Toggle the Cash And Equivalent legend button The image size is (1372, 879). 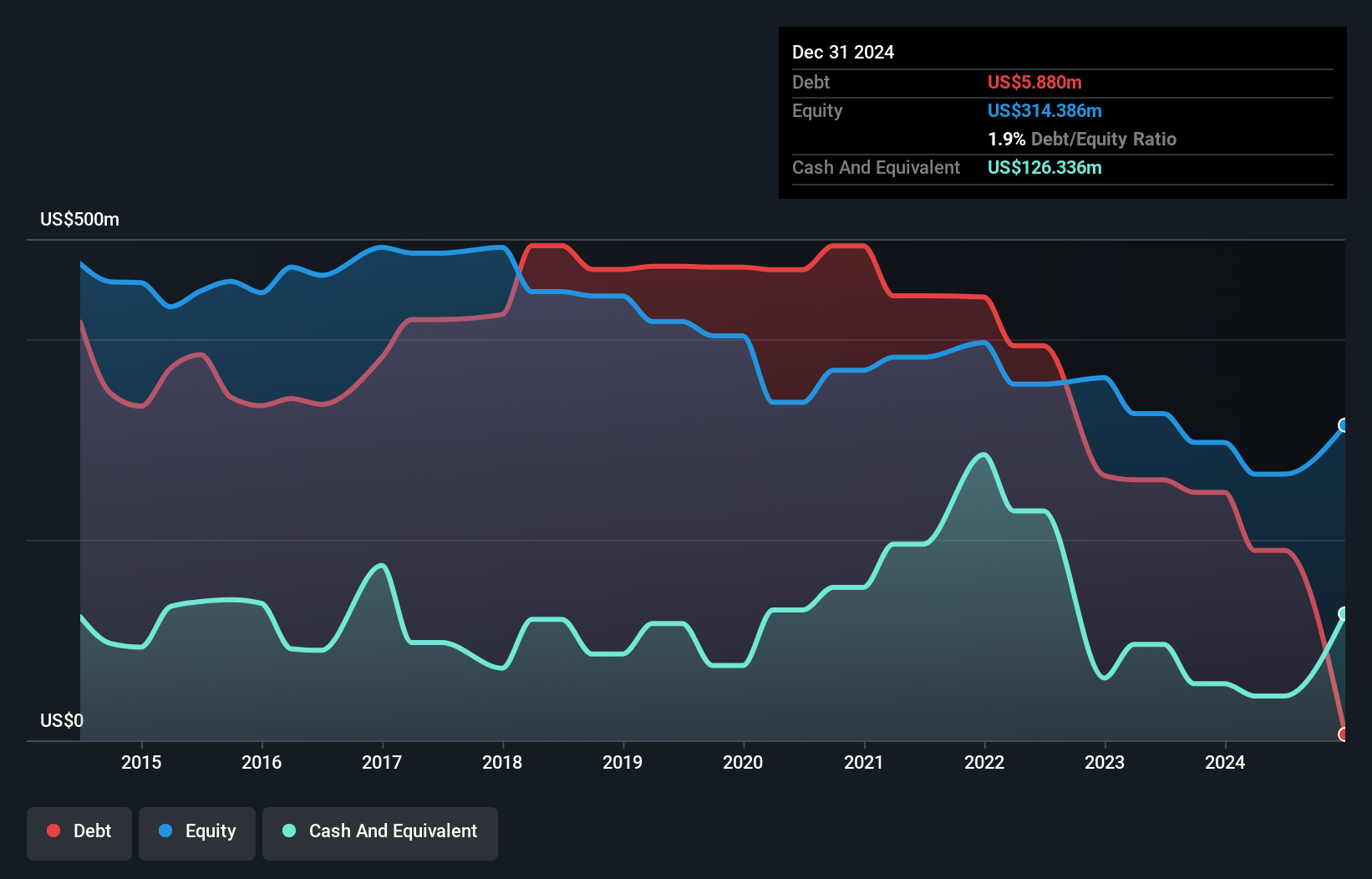point(380,833)
